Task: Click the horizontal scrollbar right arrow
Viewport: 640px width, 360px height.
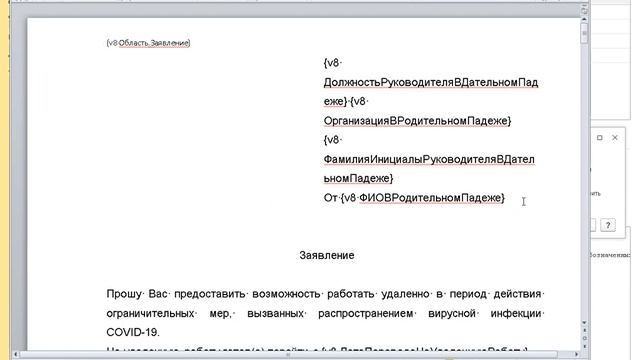Action: pos(577,354)
